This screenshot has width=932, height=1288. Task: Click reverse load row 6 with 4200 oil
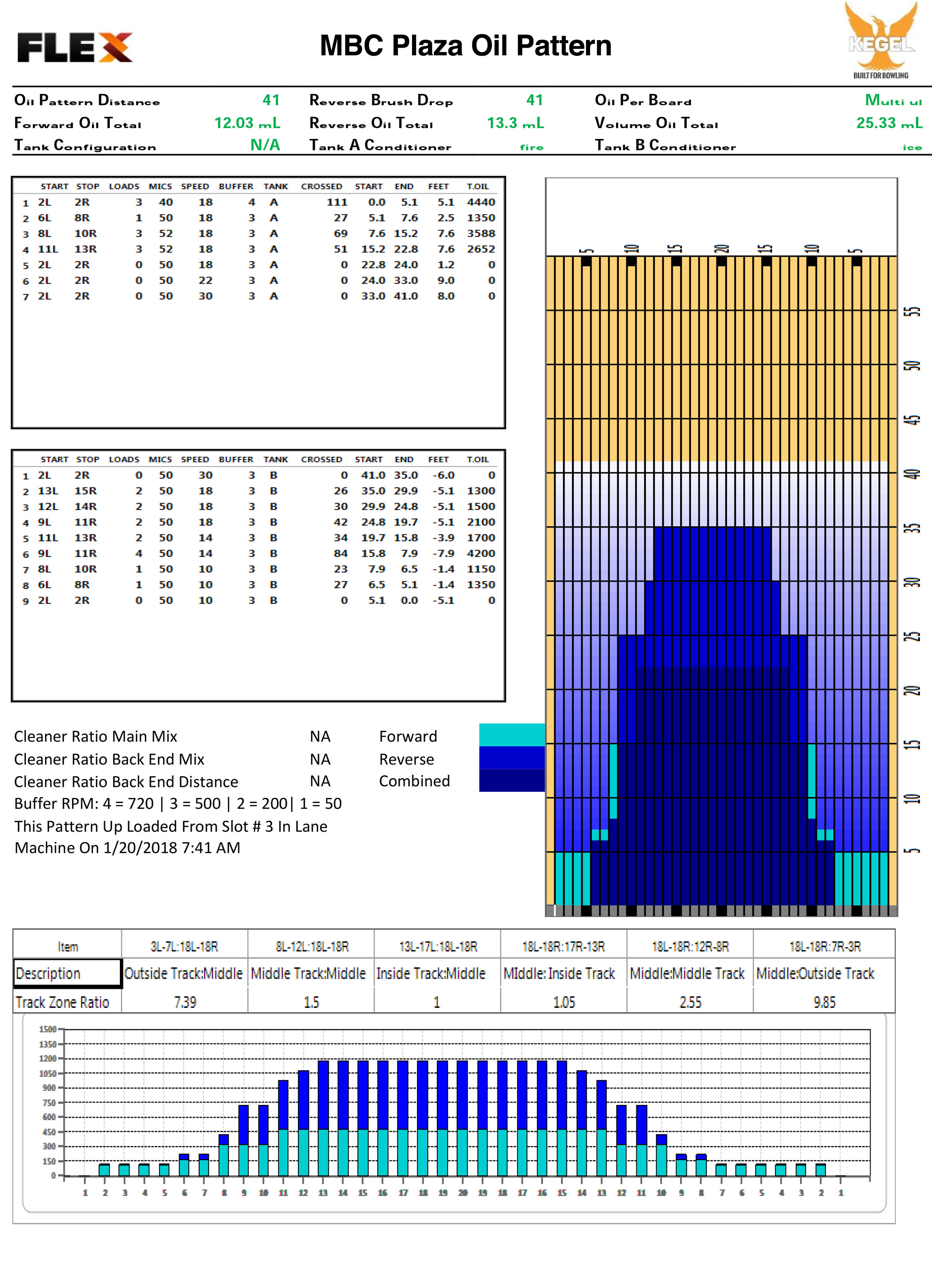click(258, 554)
